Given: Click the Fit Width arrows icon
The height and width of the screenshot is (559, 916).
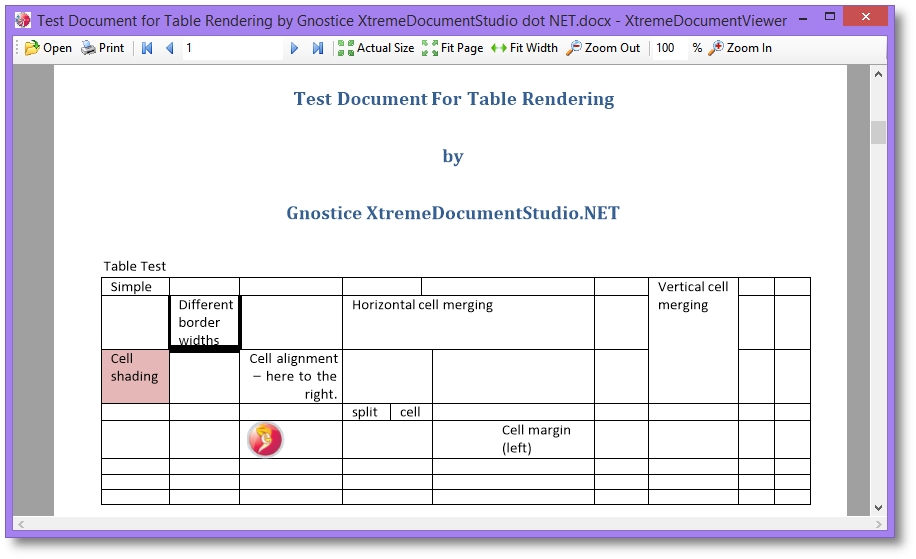Looking at the screenshot, I should 499,48.
